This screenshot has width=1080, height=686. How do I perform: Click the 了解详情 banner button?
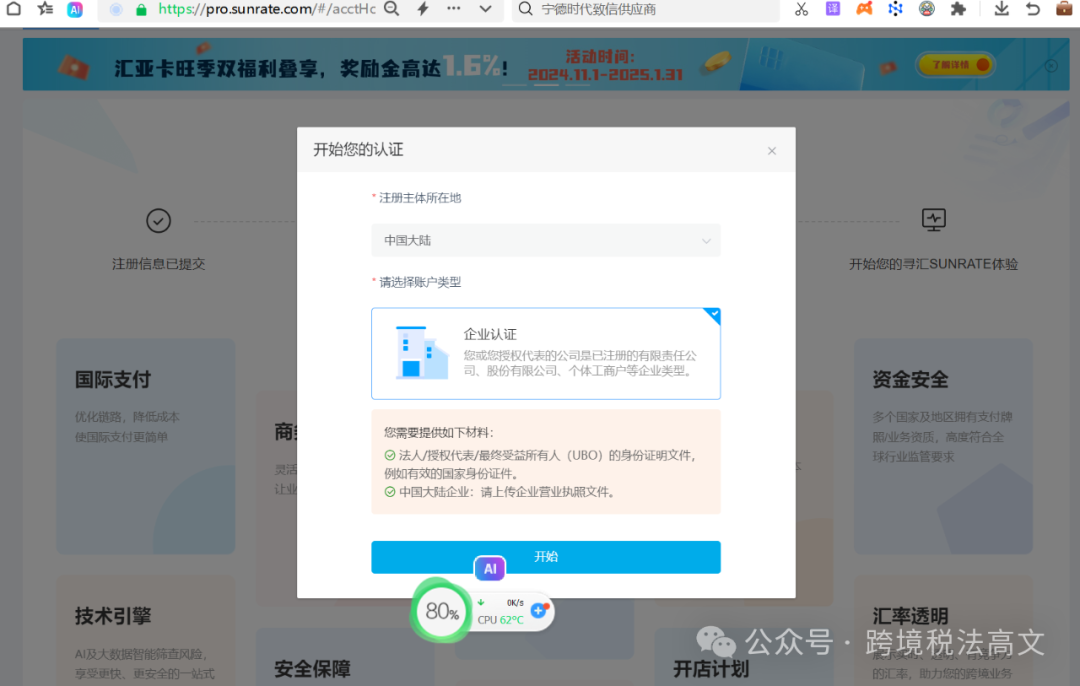(954, 62)
